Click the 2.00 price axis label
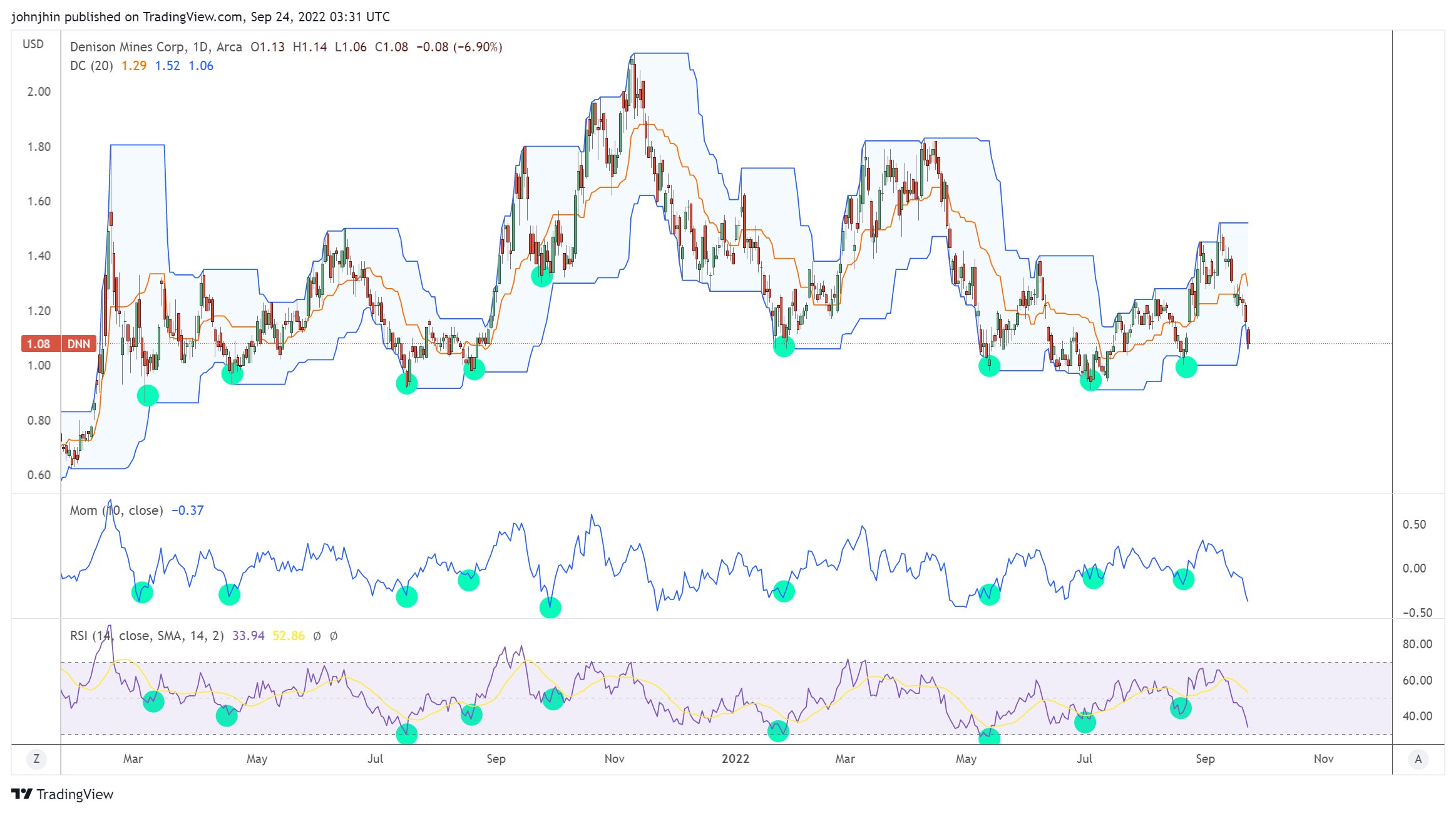The image size is (1456, 813). tap(39, 91)
